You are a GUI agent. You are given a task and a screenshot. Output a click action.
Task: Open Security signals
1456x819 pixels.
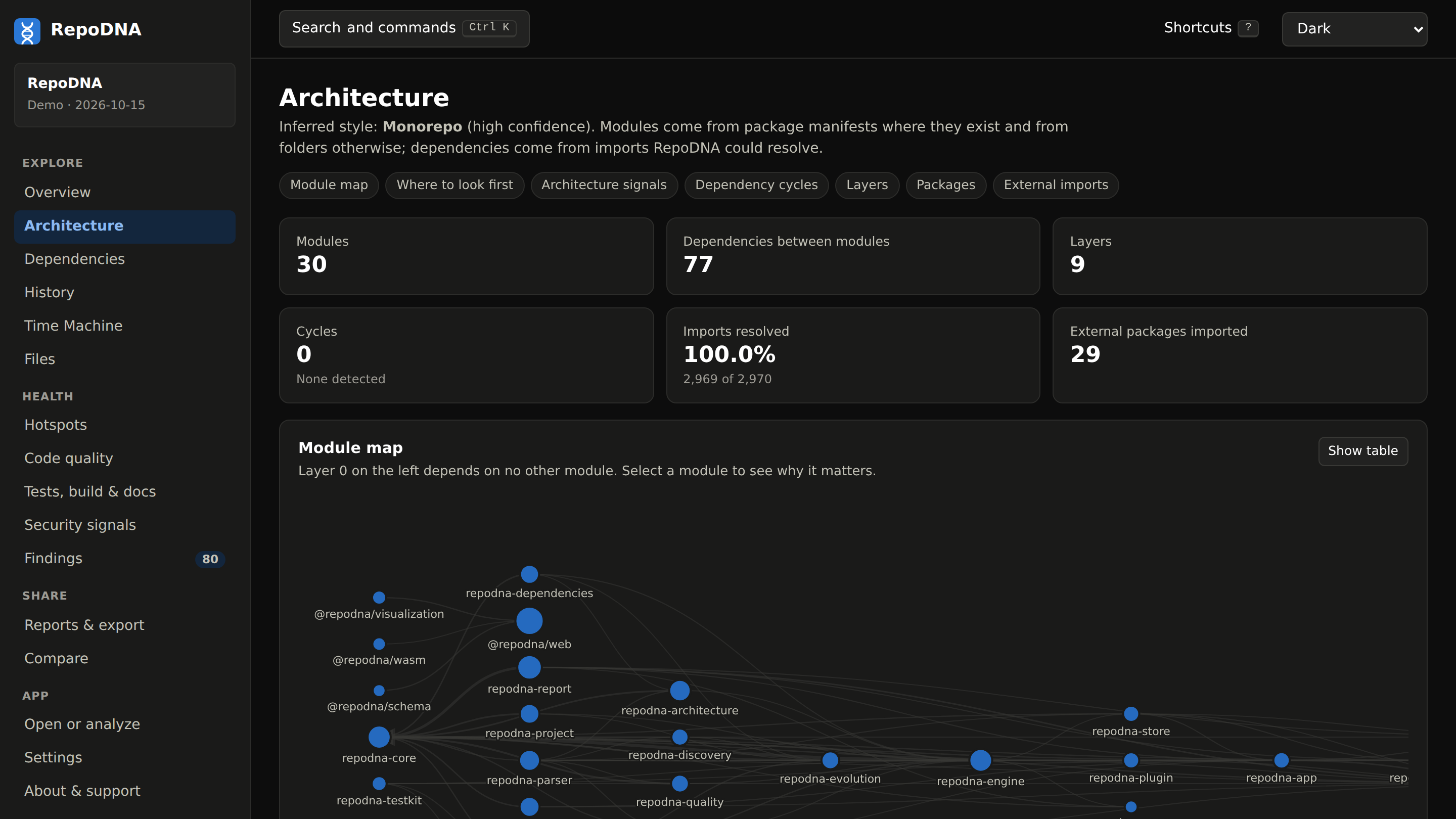coord(124,525)
